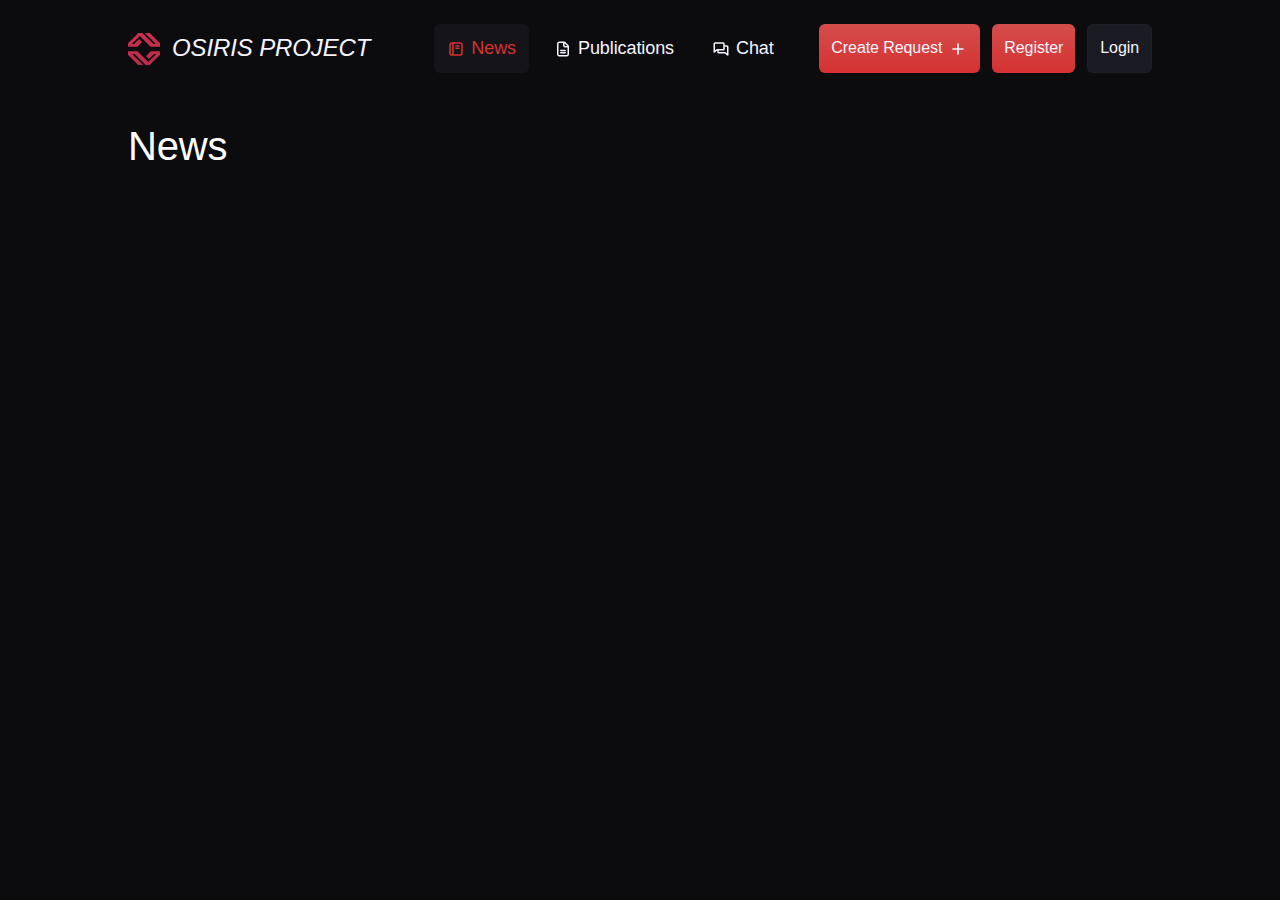
Task: Click the News page heading
Action: (178, 147)
